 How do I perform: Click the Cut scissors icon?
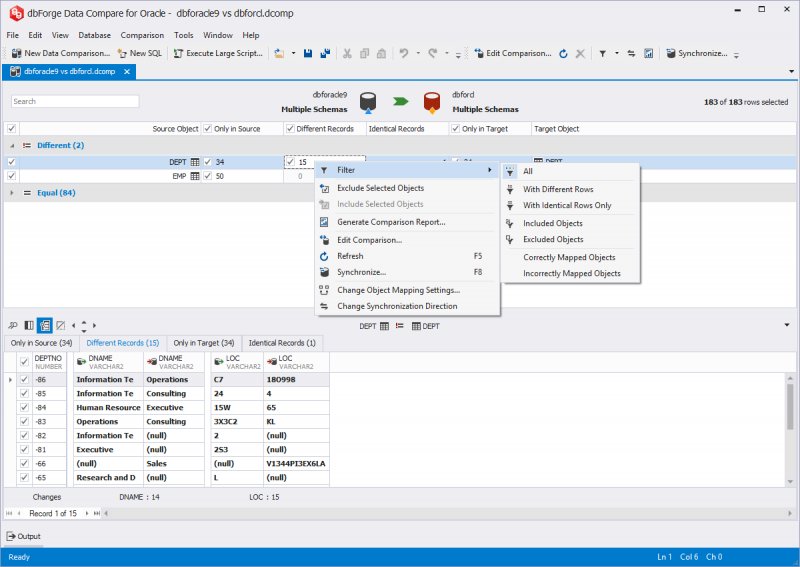point(347,53)
